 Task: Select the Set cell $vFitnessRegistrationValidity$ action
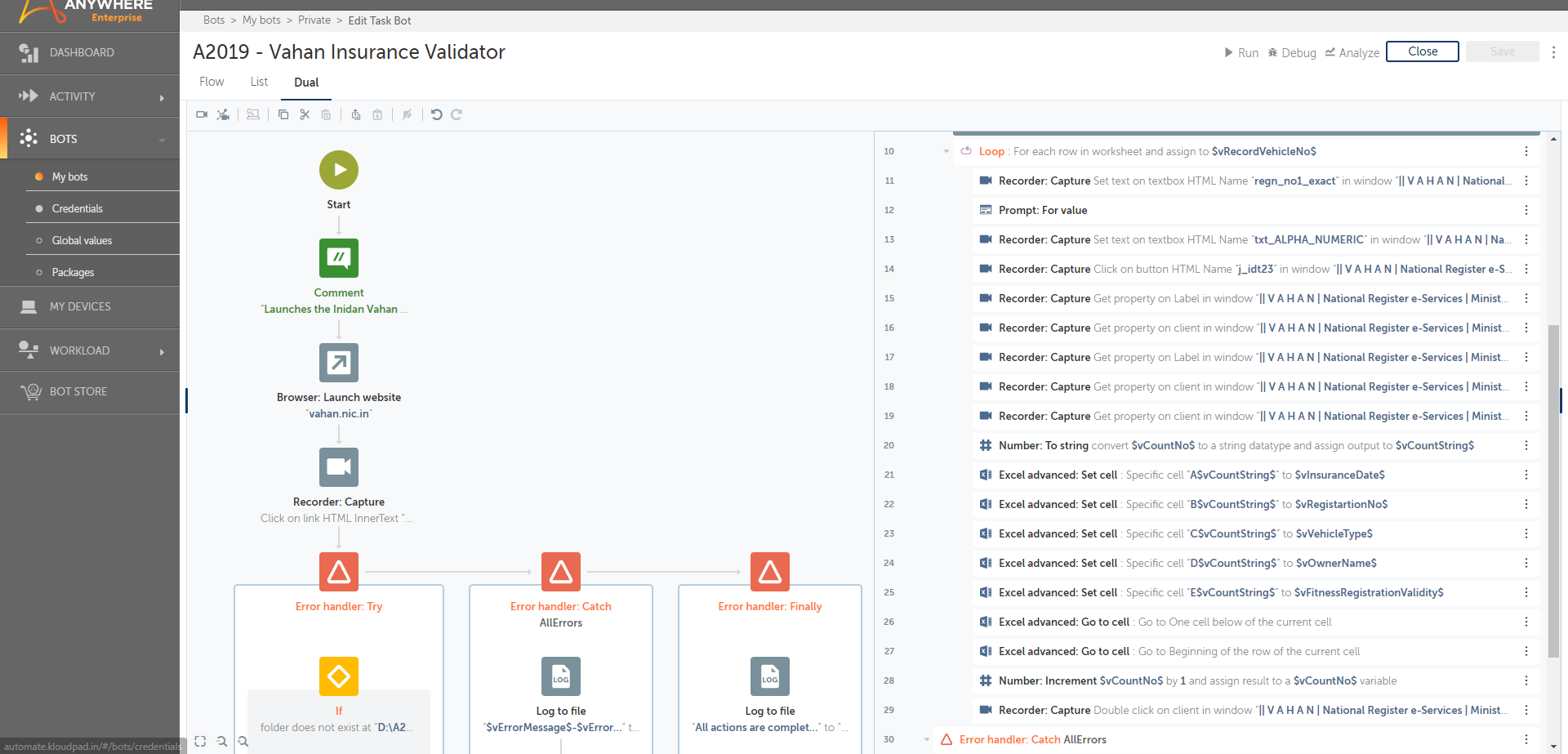1256,592
